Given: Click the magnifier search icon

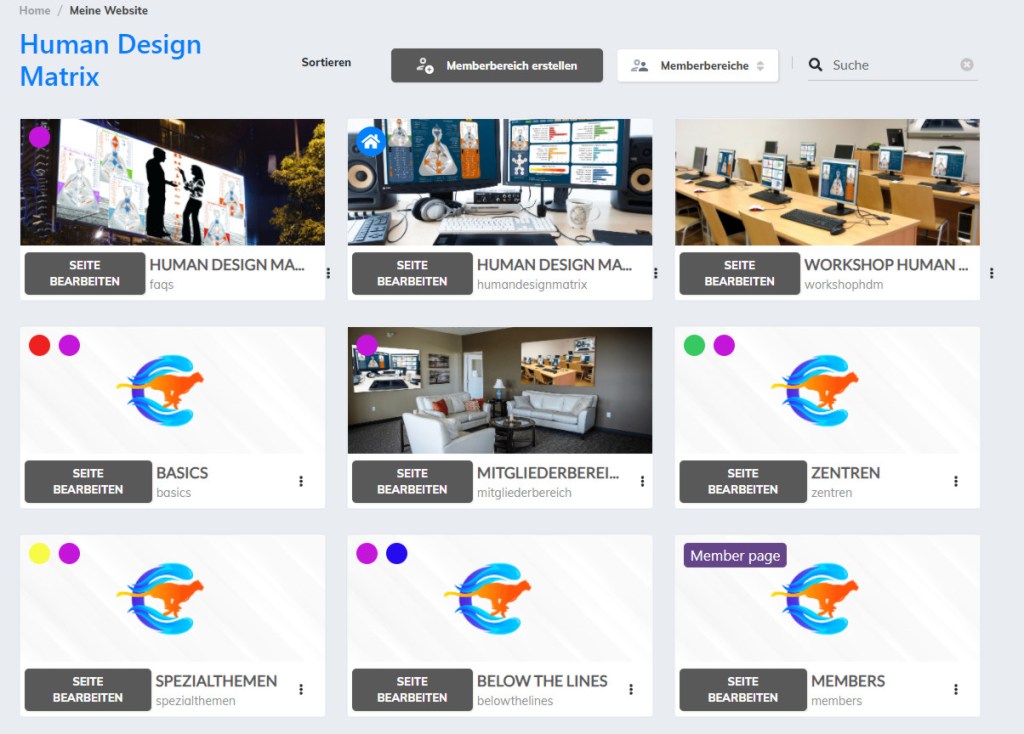Looking at the screenshot, I should [815, 65].
